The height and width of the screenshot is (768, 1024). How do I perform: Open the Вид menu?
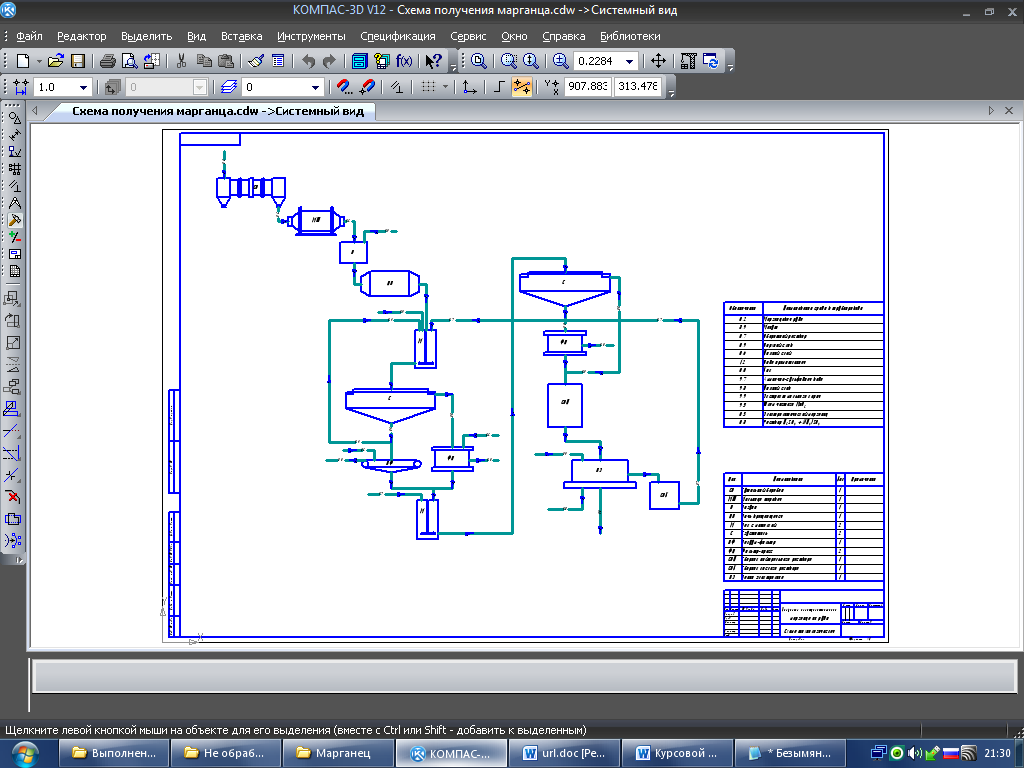click(196, 37)
